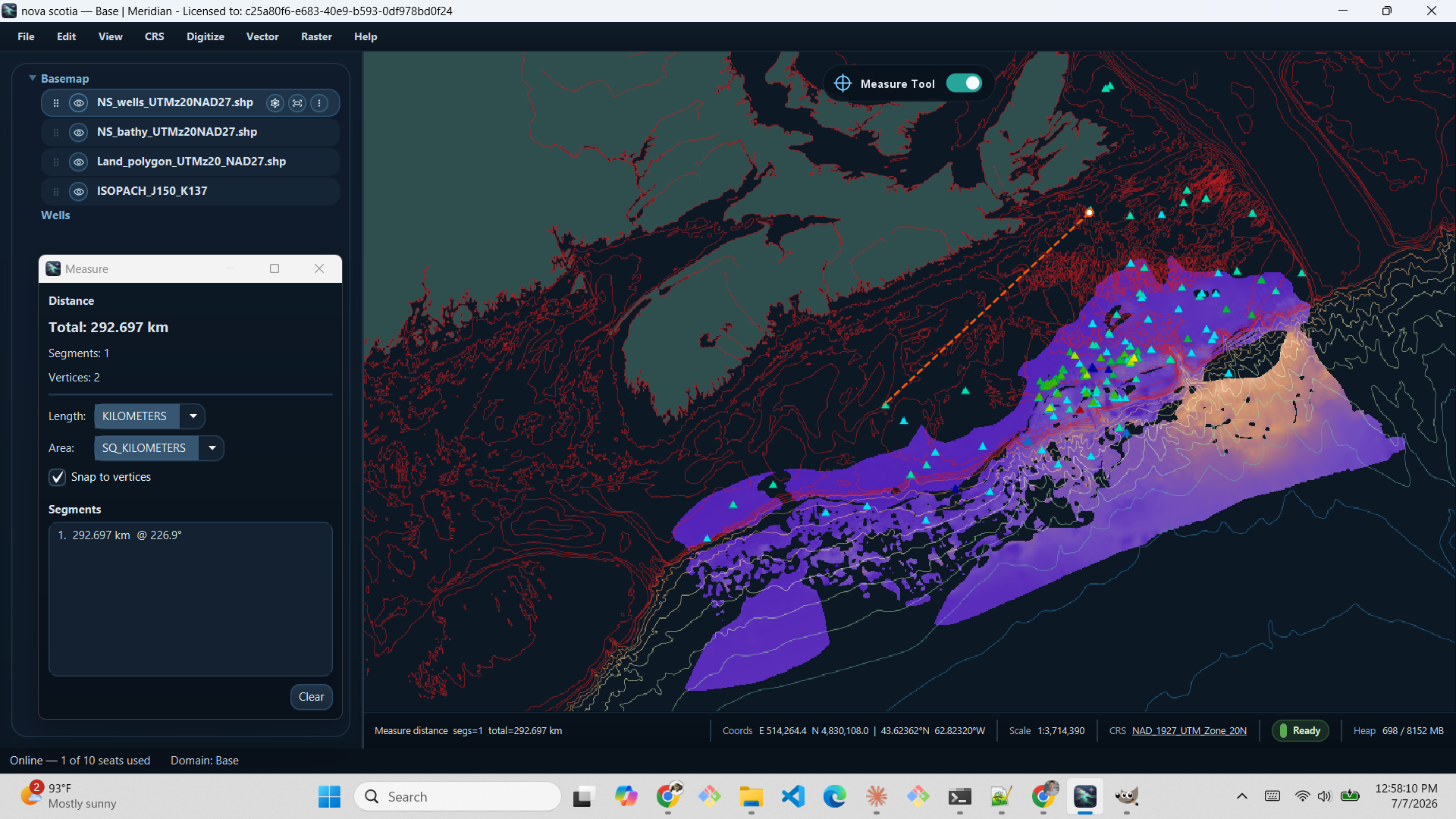This screenshot has height=819, width=1456.
Task: Collapse the Basemap group
Action: coord(33,78)
